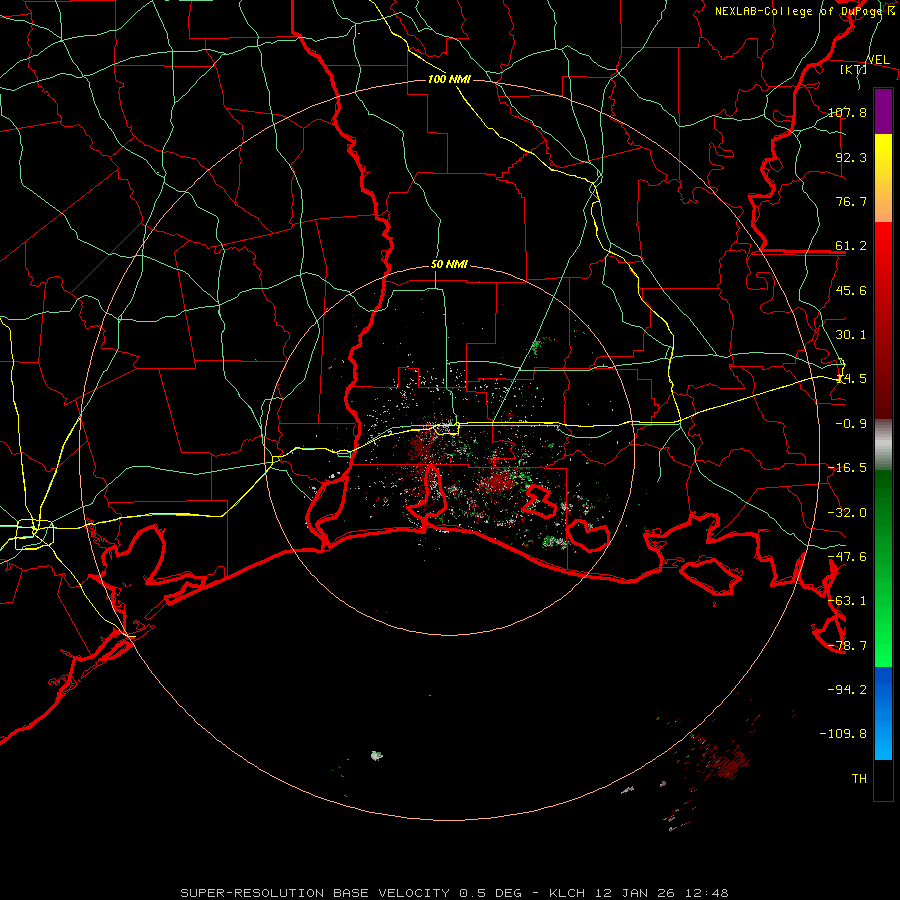Click the 50 NMI range ring label

(x=449, y=265)
